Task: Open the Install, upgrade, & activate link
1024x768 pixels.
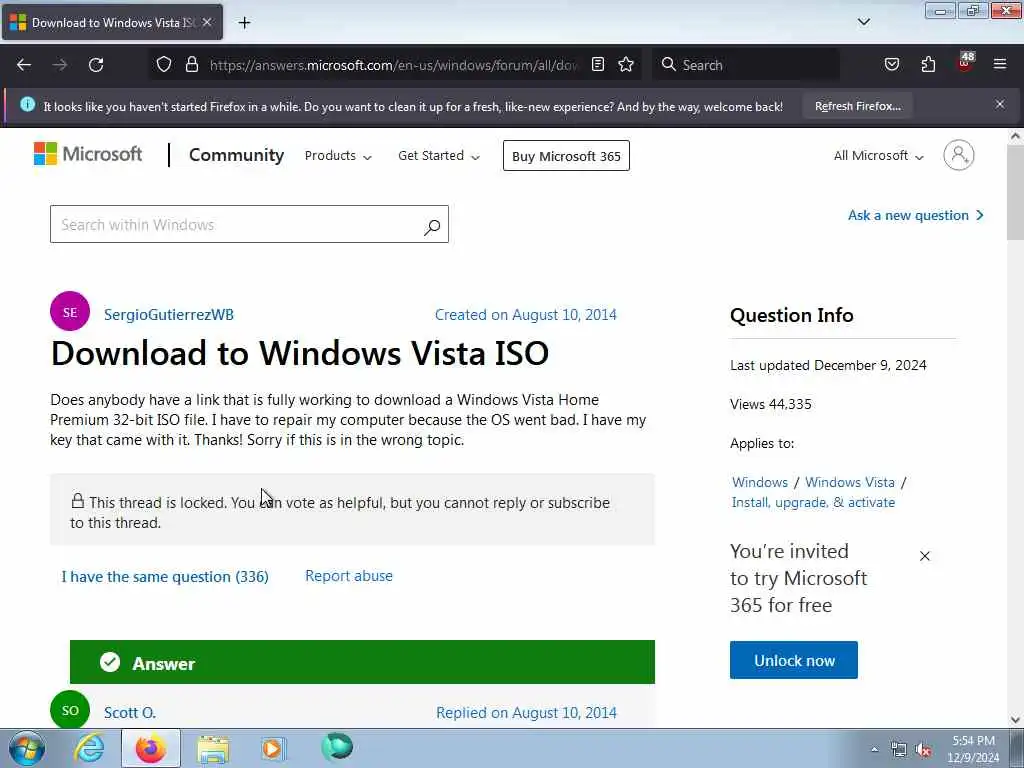Action: click(x=813, y=502)
